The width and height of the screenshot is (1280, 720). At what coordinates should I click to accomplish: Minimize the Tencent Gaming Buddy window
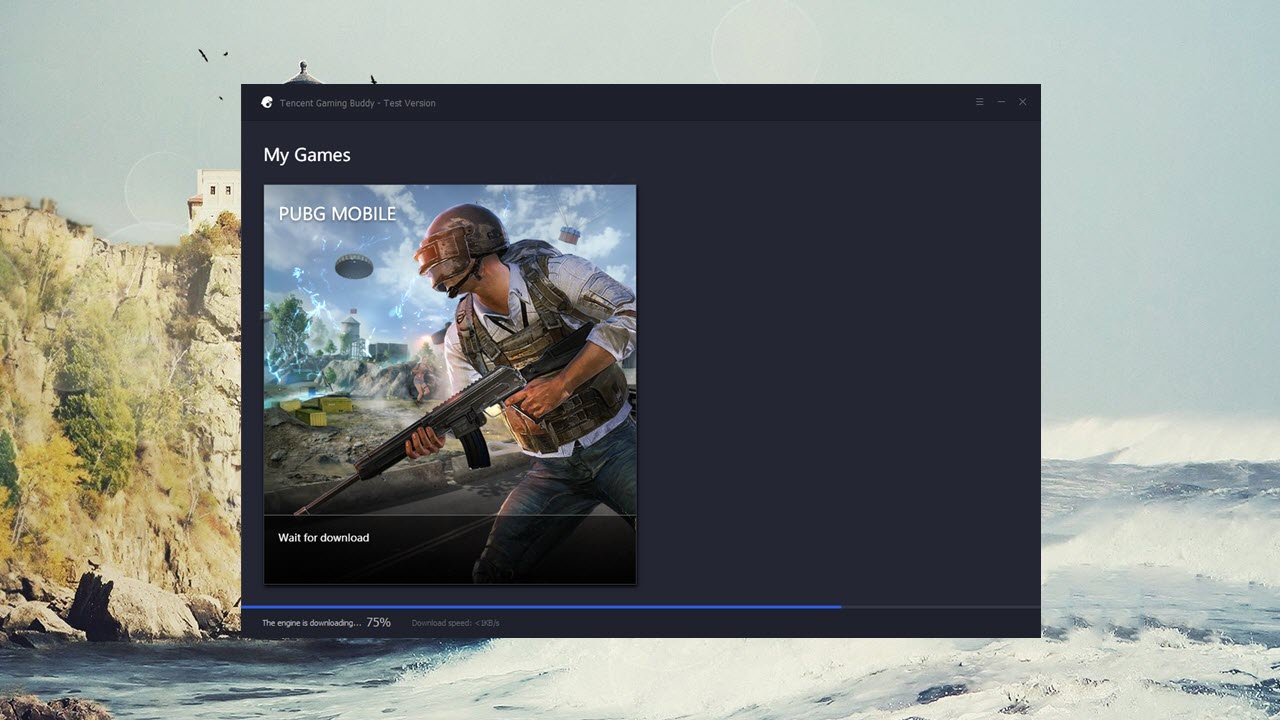[1001, 102]
